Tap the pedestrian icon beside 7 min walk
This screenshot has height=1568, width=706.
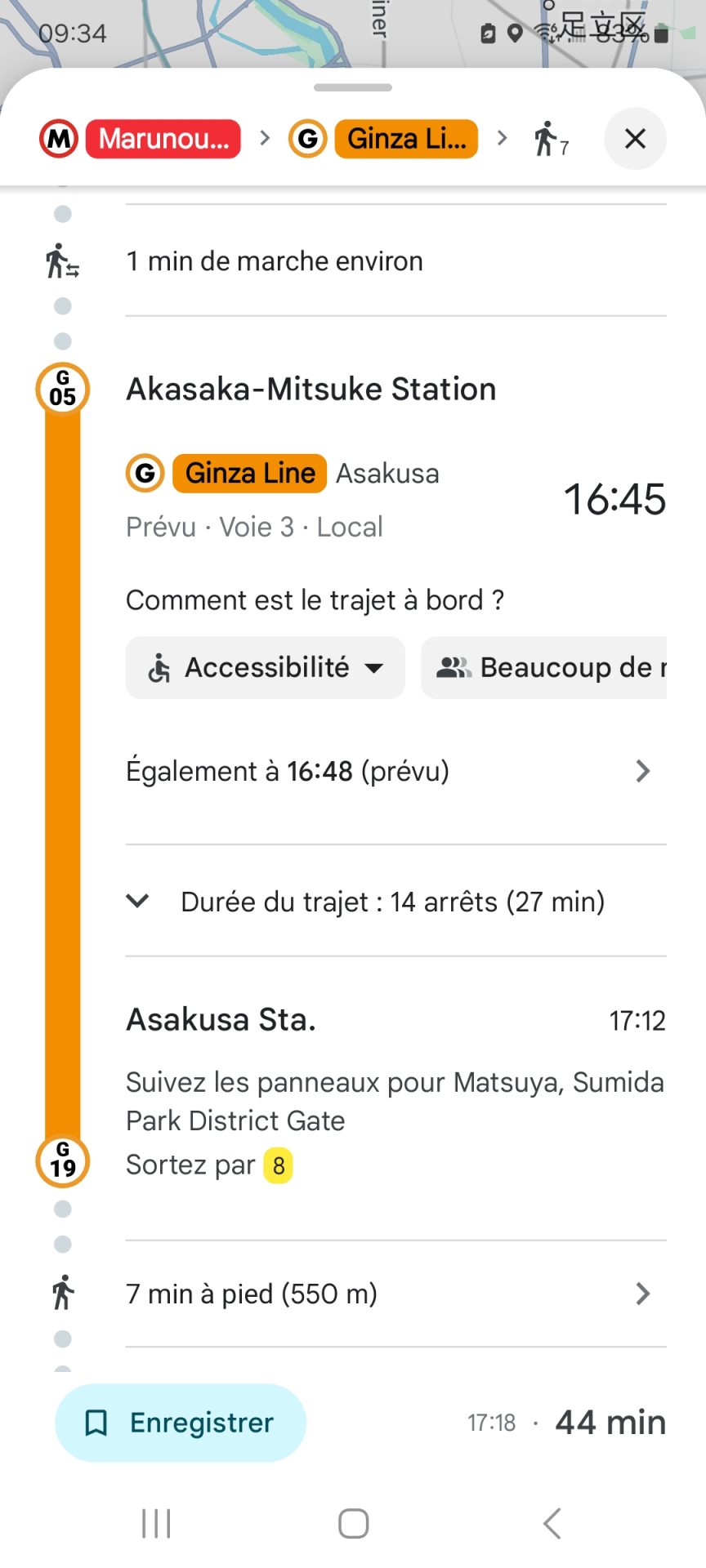(x=63, y=1293)
